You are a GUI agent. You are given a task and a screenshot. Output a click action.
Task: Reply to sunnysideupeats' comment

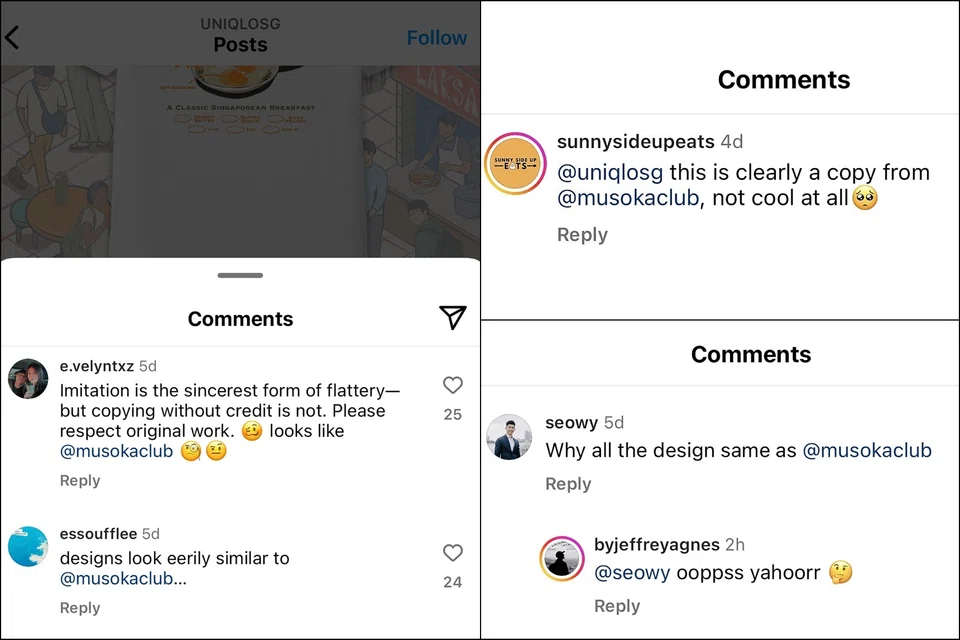point(582,234)
